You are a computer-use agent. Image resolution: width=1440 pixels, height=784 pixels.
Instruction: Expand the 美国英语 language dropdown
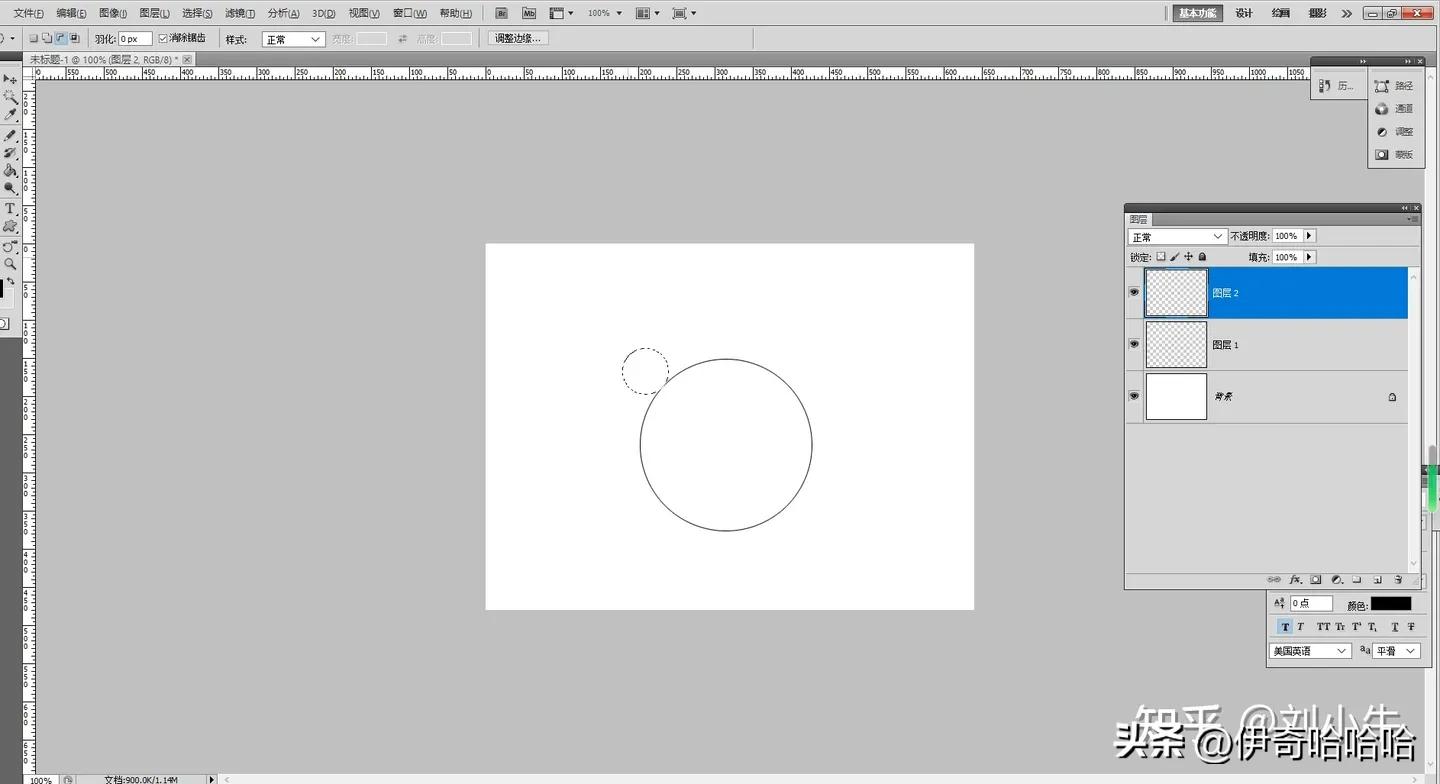(x=1310, y=651)
